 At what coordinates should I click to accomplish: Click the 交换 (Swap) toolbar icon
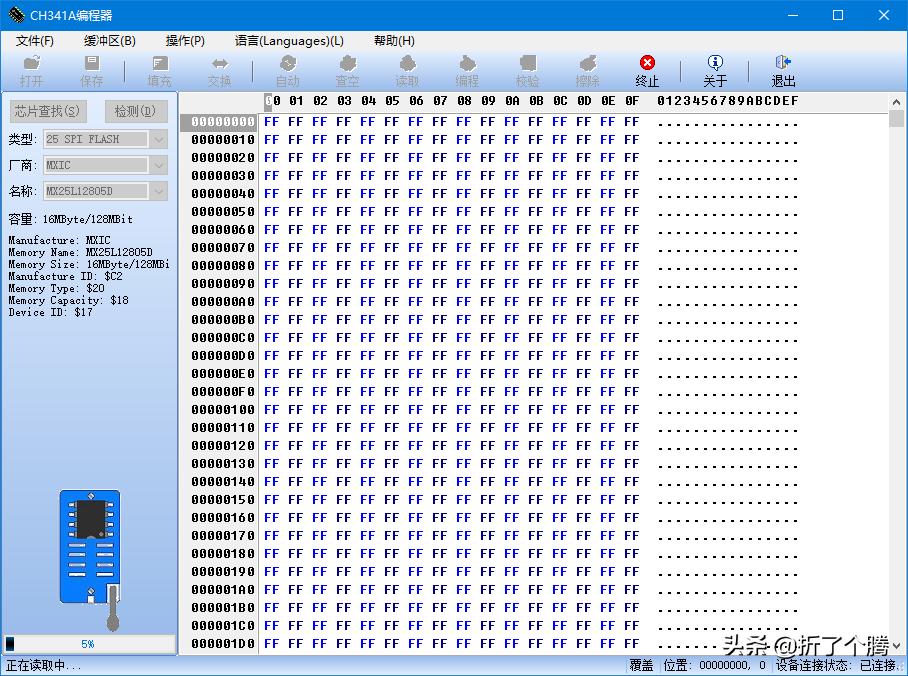pos(219,71)
